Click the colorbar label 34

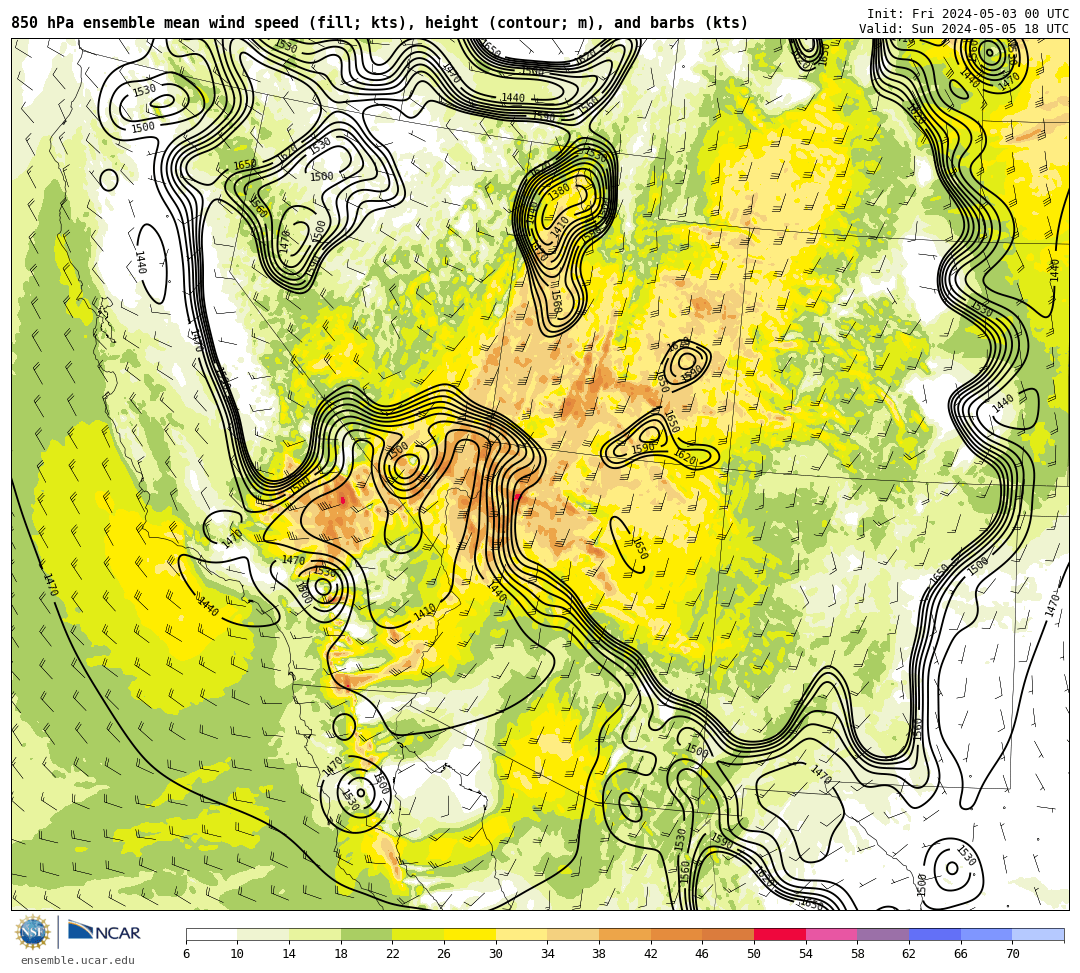(x=548, y=954)
